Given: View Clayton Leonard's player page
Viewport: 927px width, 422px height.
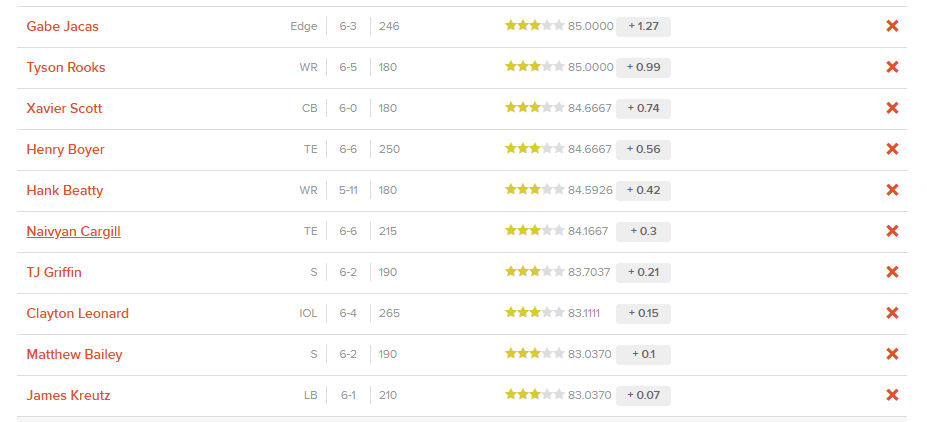Looking at the screenshot, I should [77, 313].
